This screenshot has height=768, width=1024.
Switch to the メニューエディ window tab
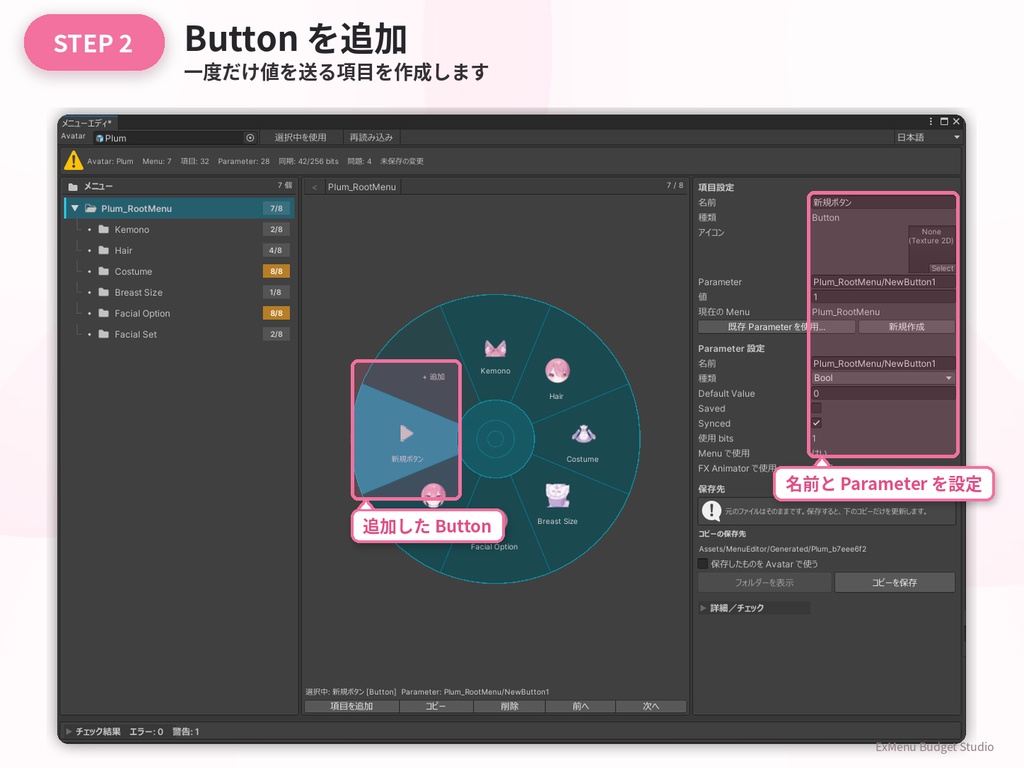click(x=87, y=123)
